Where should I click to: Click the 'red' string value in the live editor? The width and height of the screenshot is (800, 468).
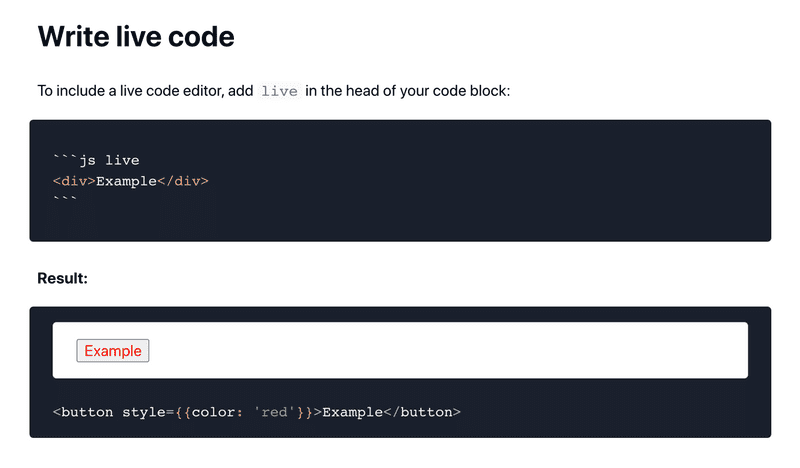pos(274,412)
